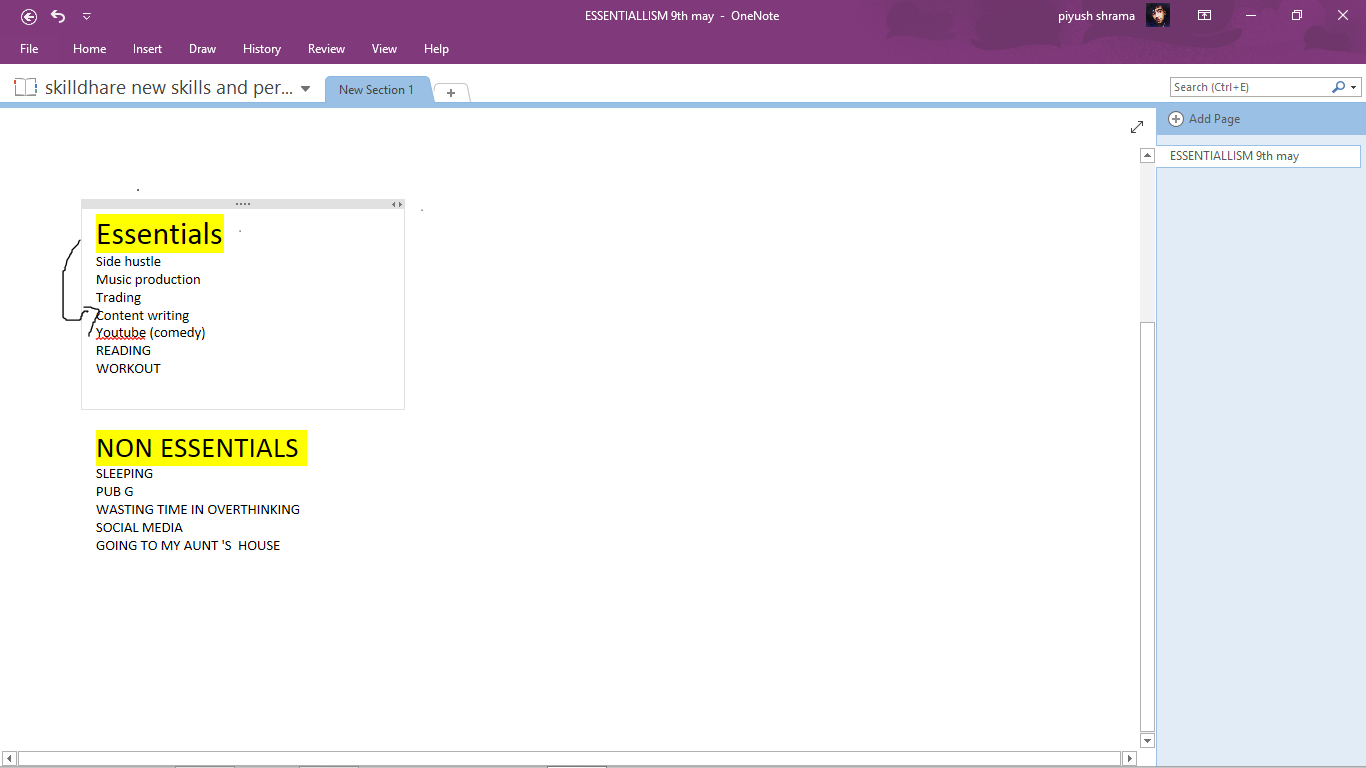The height and width of the screenshot is (768, 1366).
Task: Switch to the View ribbon tab
Action: (x=384, y=49)
